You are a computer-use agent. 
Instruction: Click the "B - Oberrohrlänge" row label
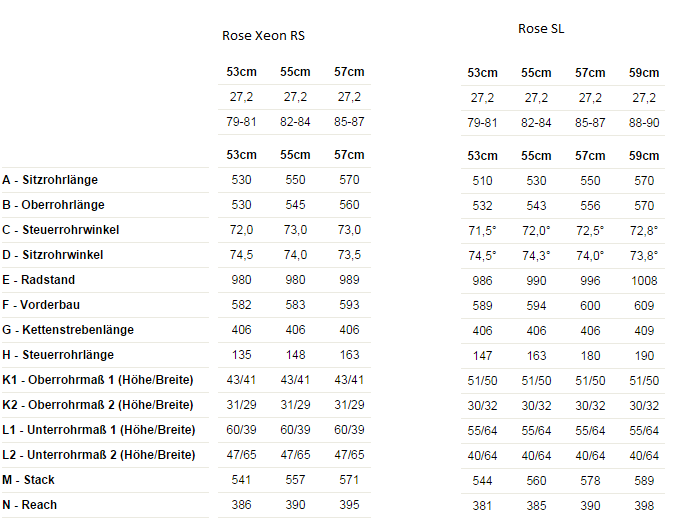point(53,205)
